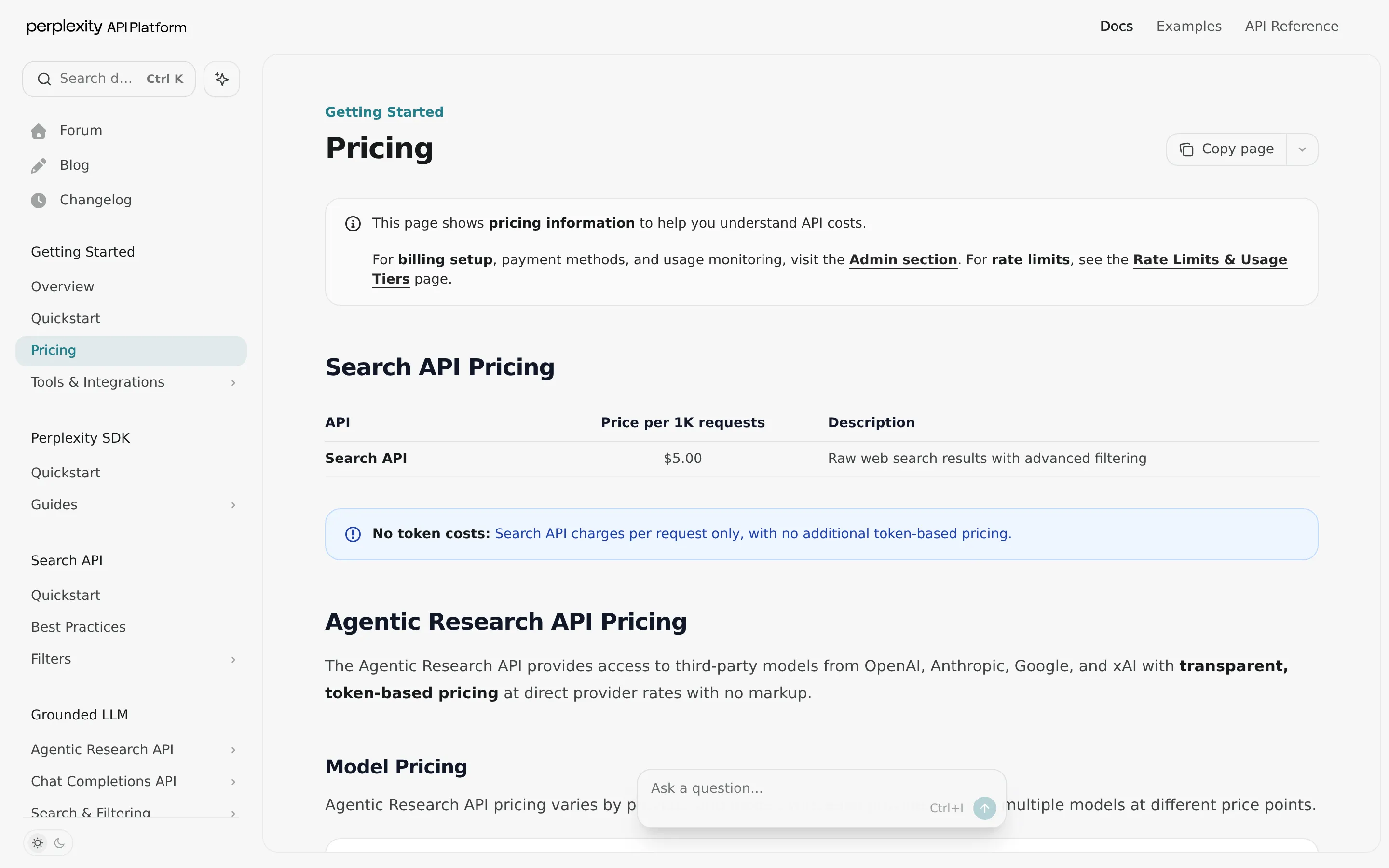Click the Search API table row label

click(366, 459)
